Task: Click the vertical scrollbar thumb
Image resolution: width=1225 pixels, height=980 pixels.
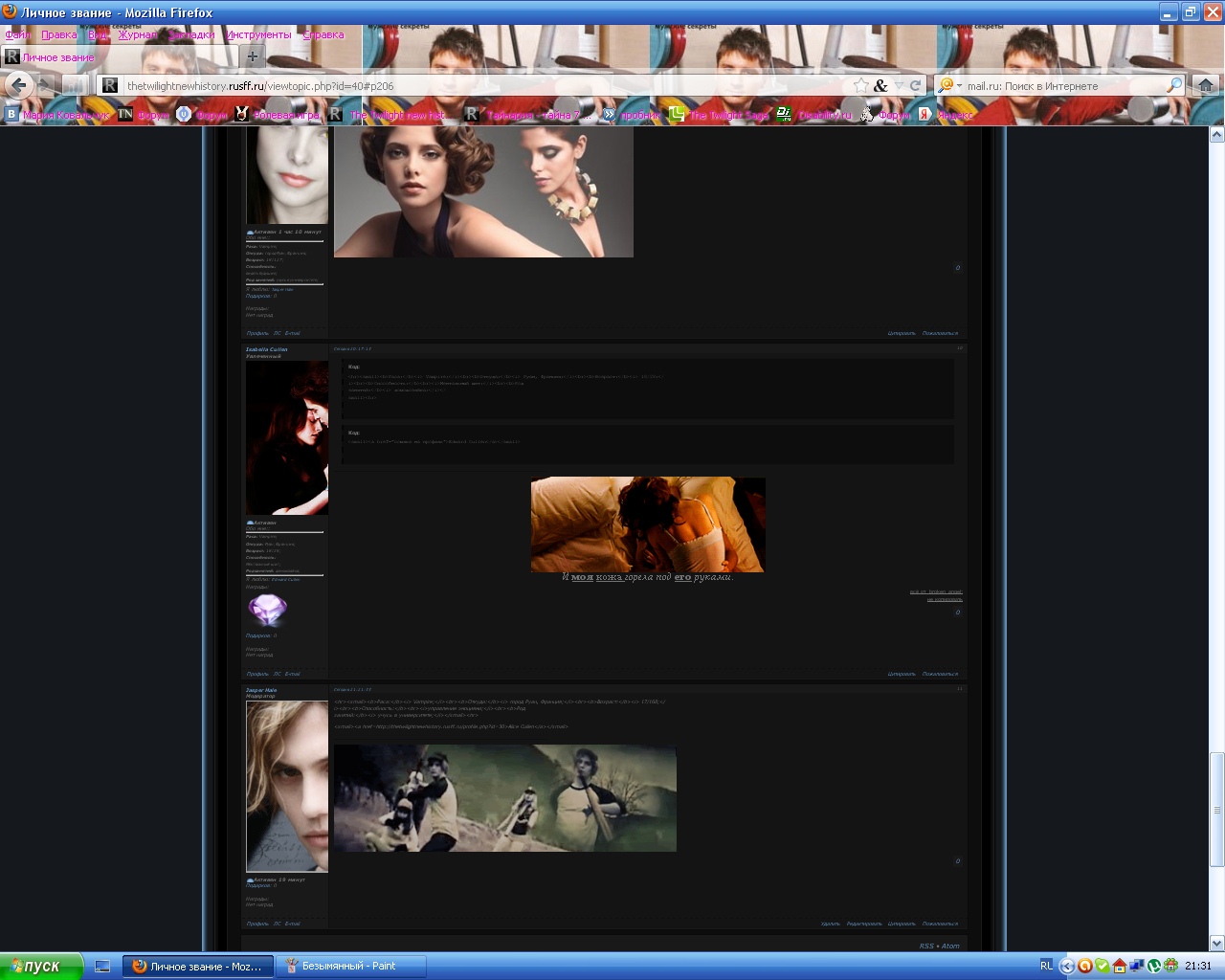Action: 1217,809
